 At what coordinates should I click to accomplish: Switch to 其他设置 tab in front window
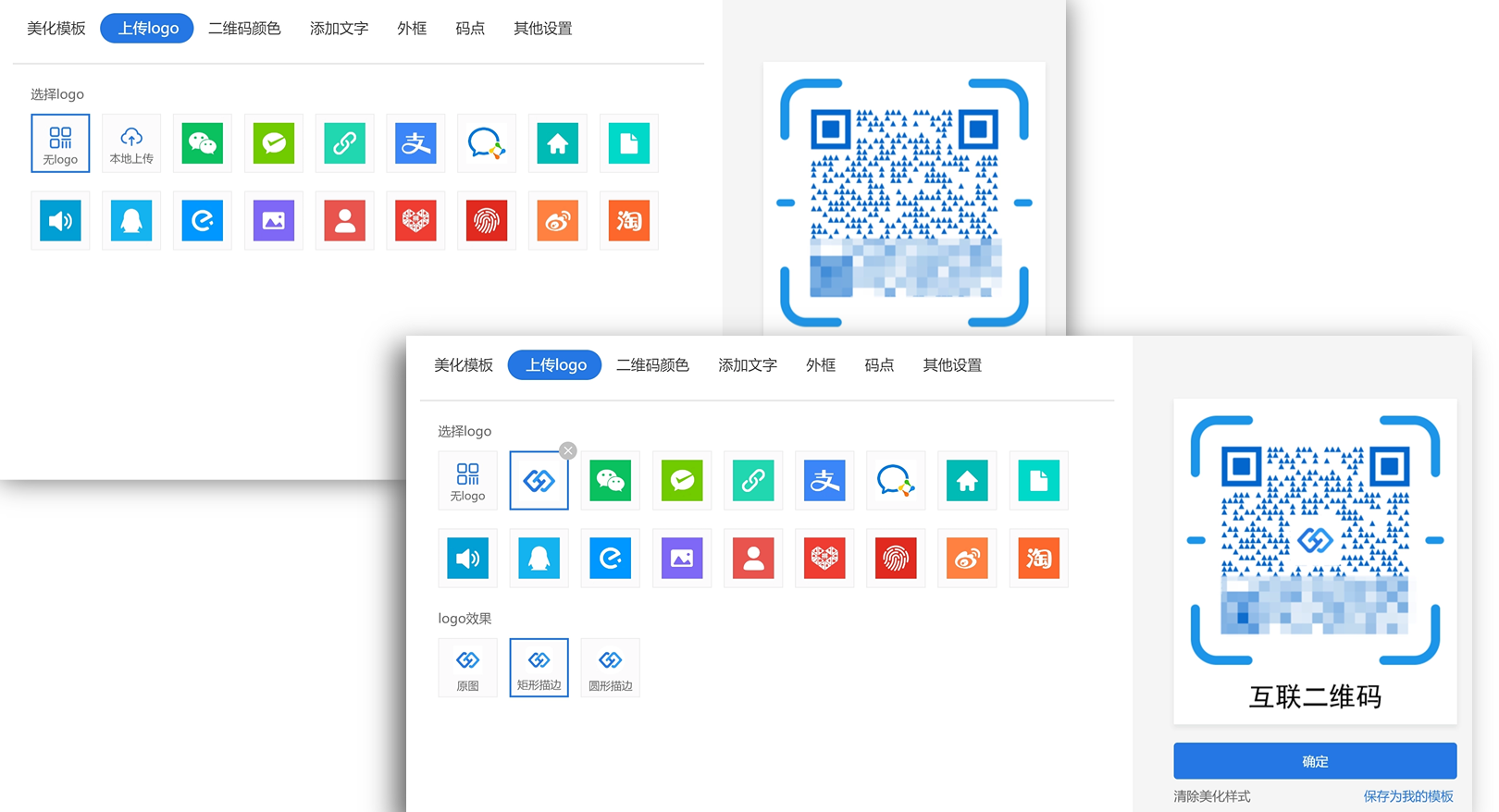click(x=952, y=365)
